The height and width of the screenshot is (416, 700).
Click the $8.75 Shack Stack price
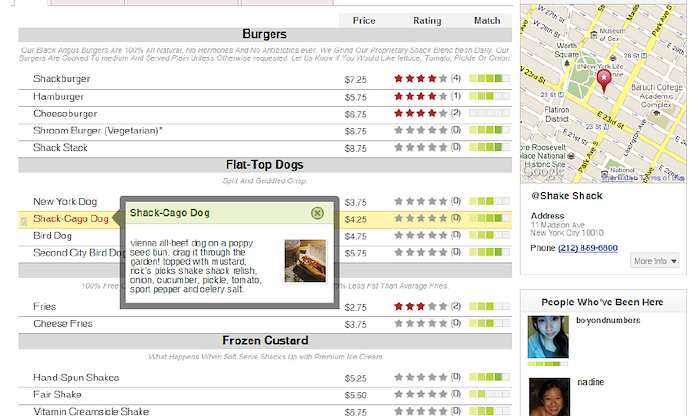click(355, 149)
